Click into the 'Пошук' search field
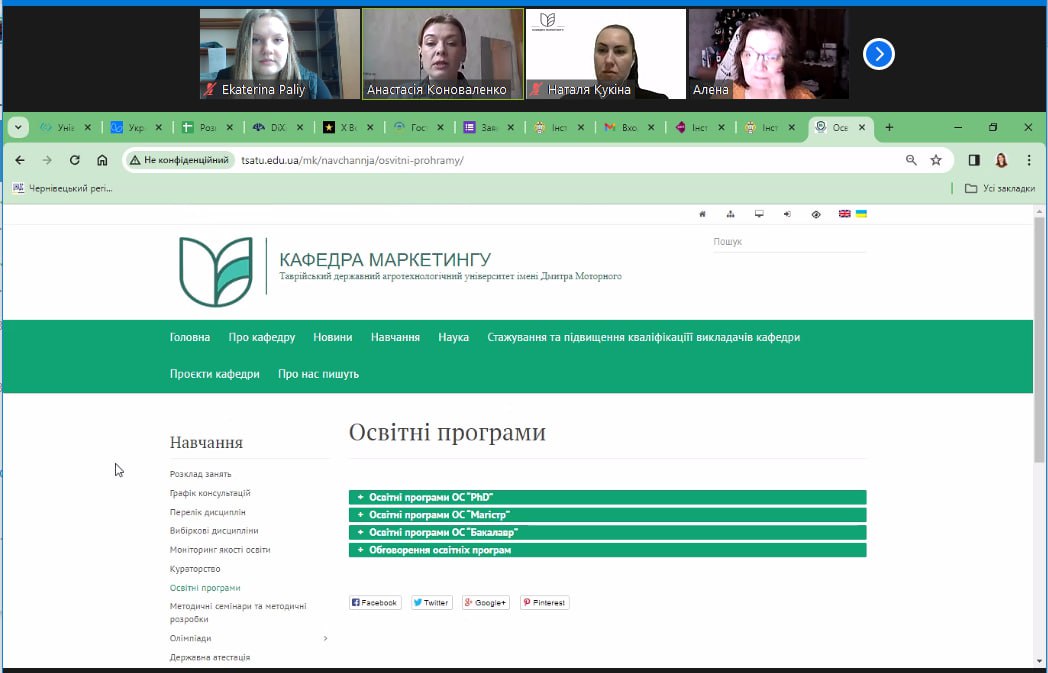The width and height of the screenshot is (1048, 673). (x=789, y=242)
